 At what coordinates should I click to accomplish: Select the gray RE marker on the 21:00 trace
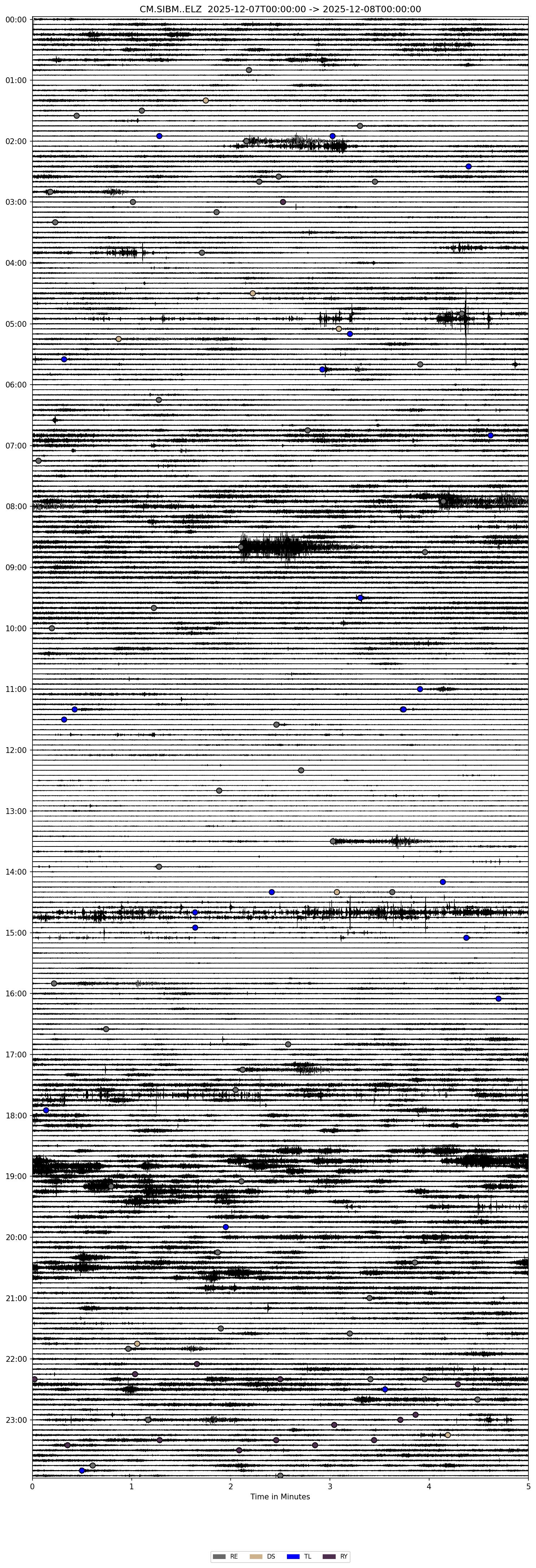[x=369, y=1298]
